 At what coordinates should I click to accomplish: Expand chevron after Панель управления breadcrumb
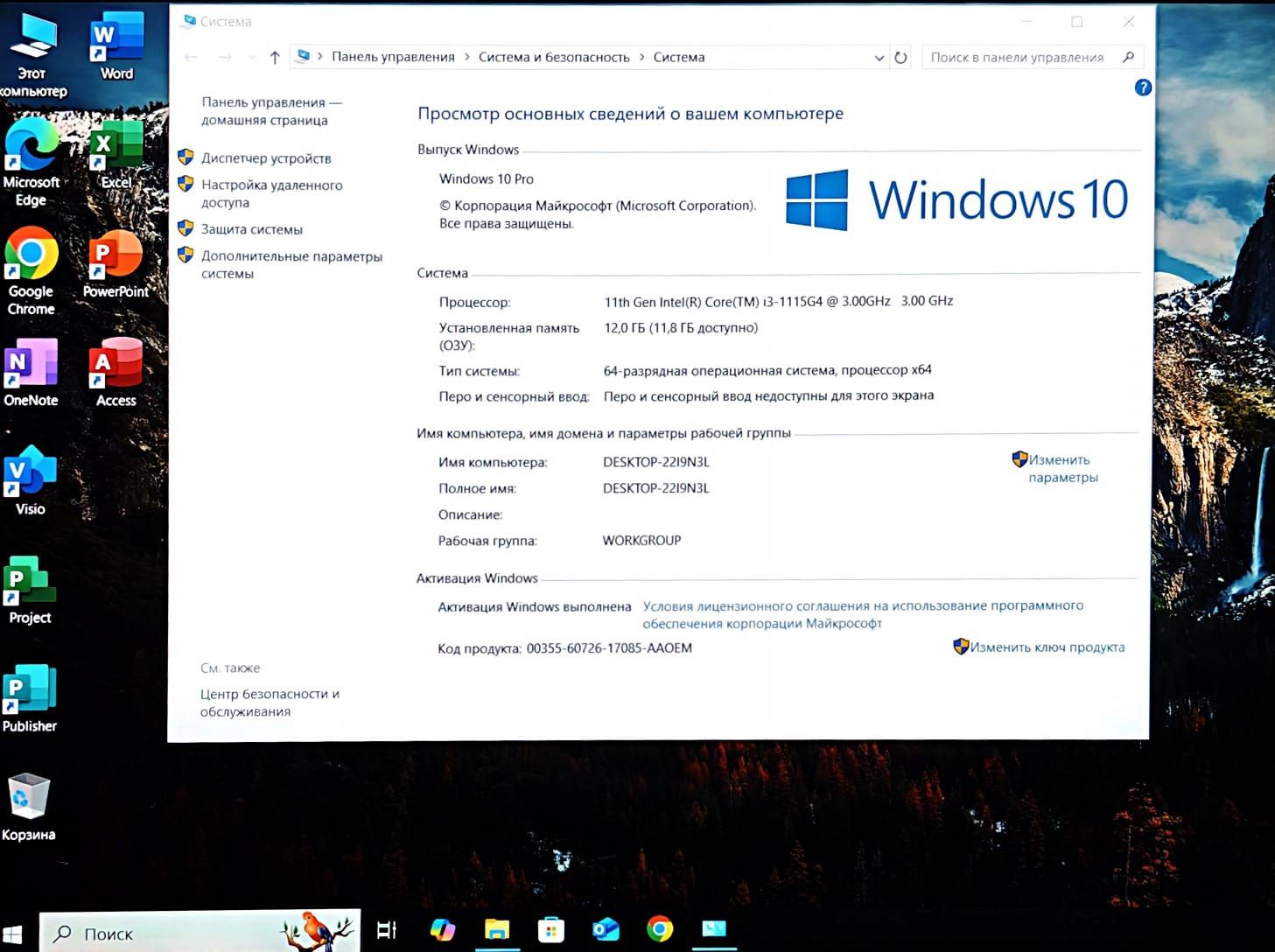(466, 57)
